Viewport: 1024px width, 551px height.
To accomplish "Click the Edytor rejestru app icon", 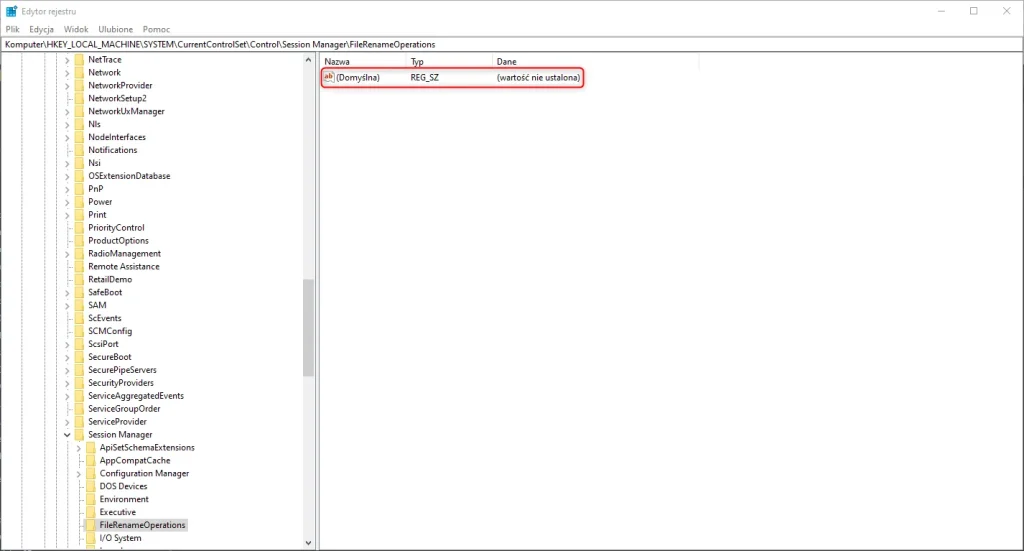I will [x=11, y=11].
